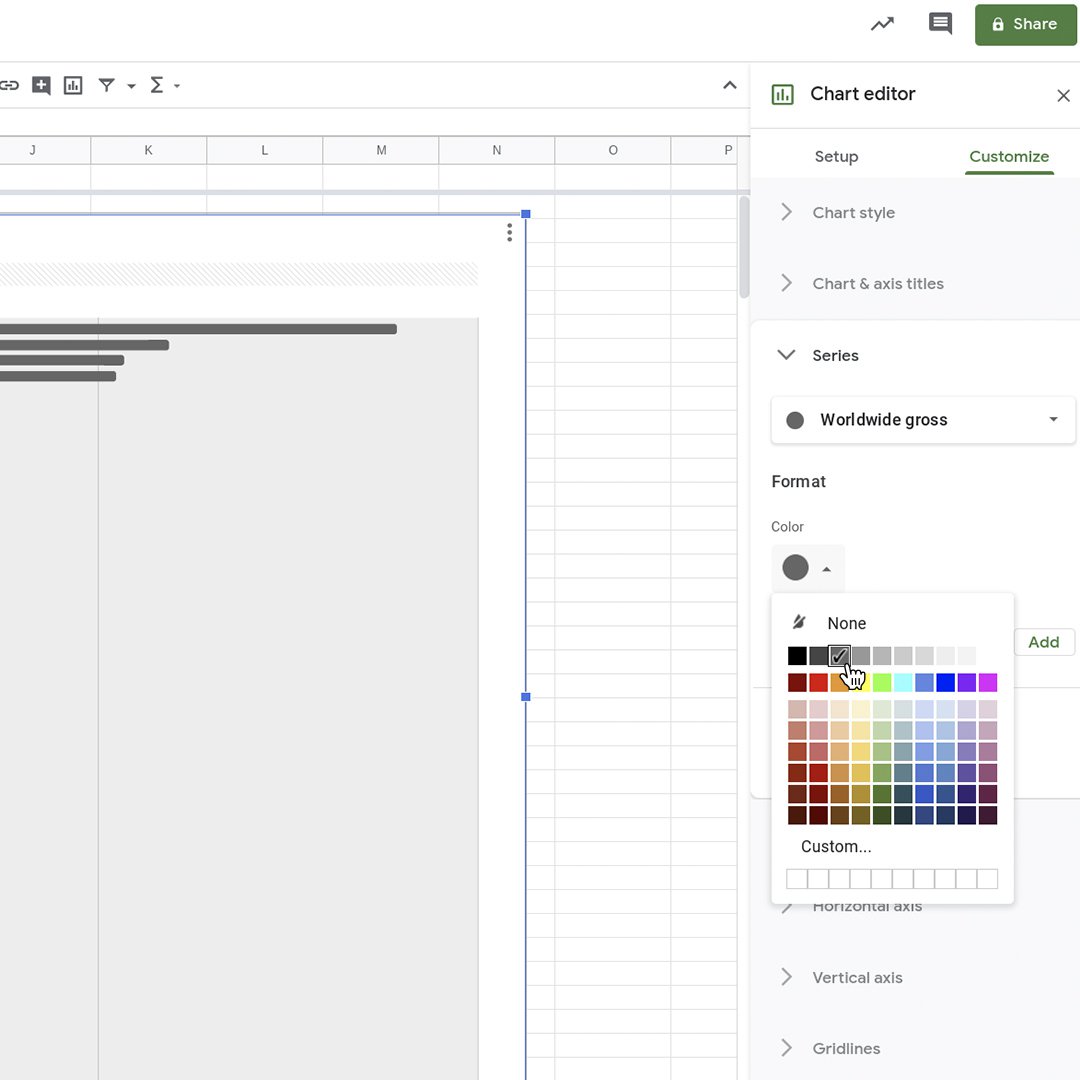
Task: Click the chart's top-right resize handle
Action: [526, 214]
